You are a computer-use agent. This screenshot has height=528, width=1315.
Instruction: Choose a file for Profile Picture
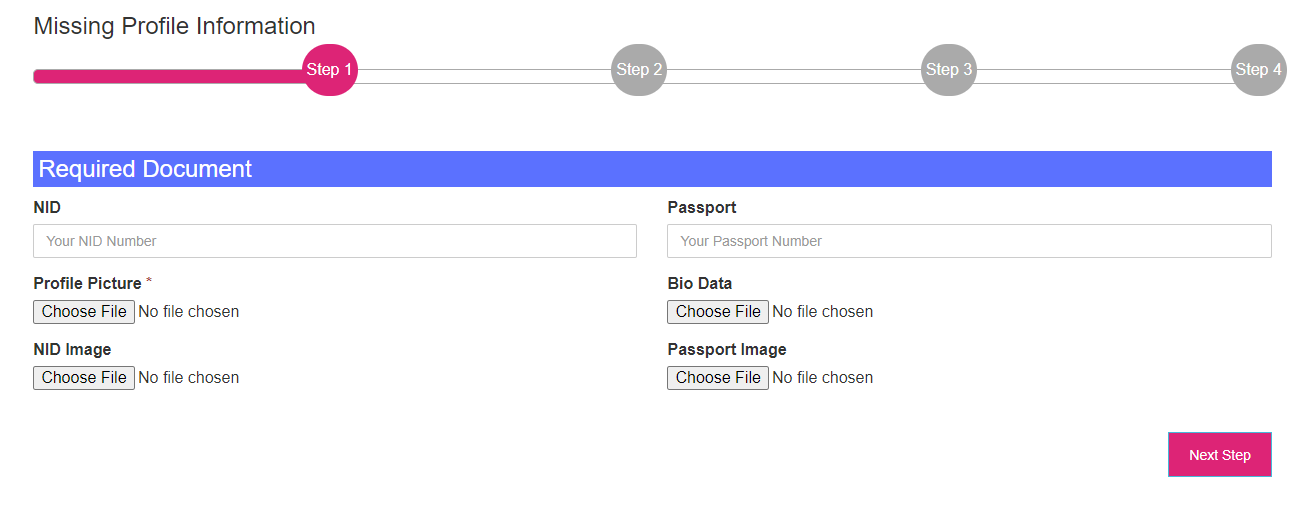(84, 312)
